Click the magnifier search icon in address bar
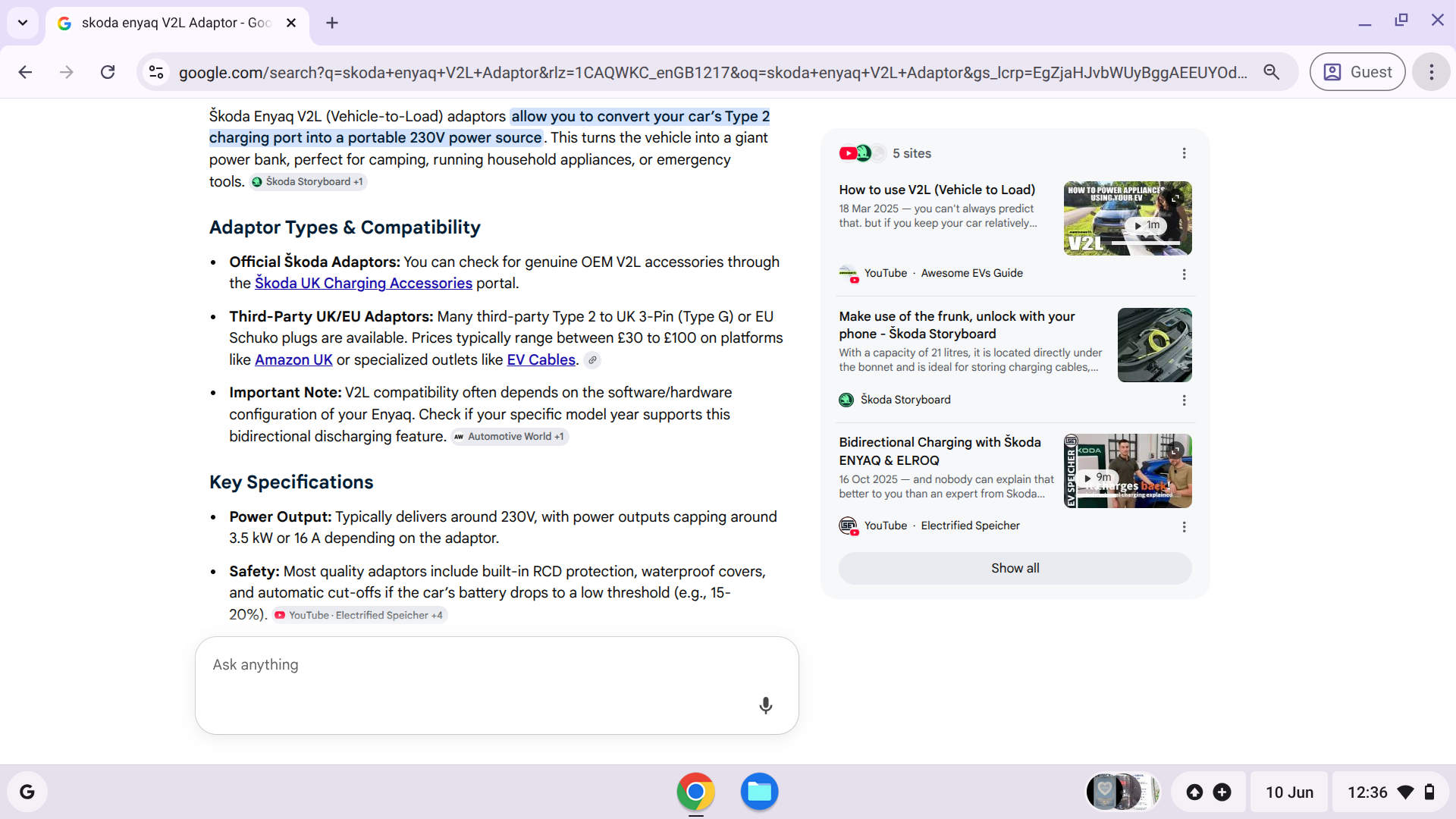The width and height of the screenshot is (1456, 819). [1272, 72]
